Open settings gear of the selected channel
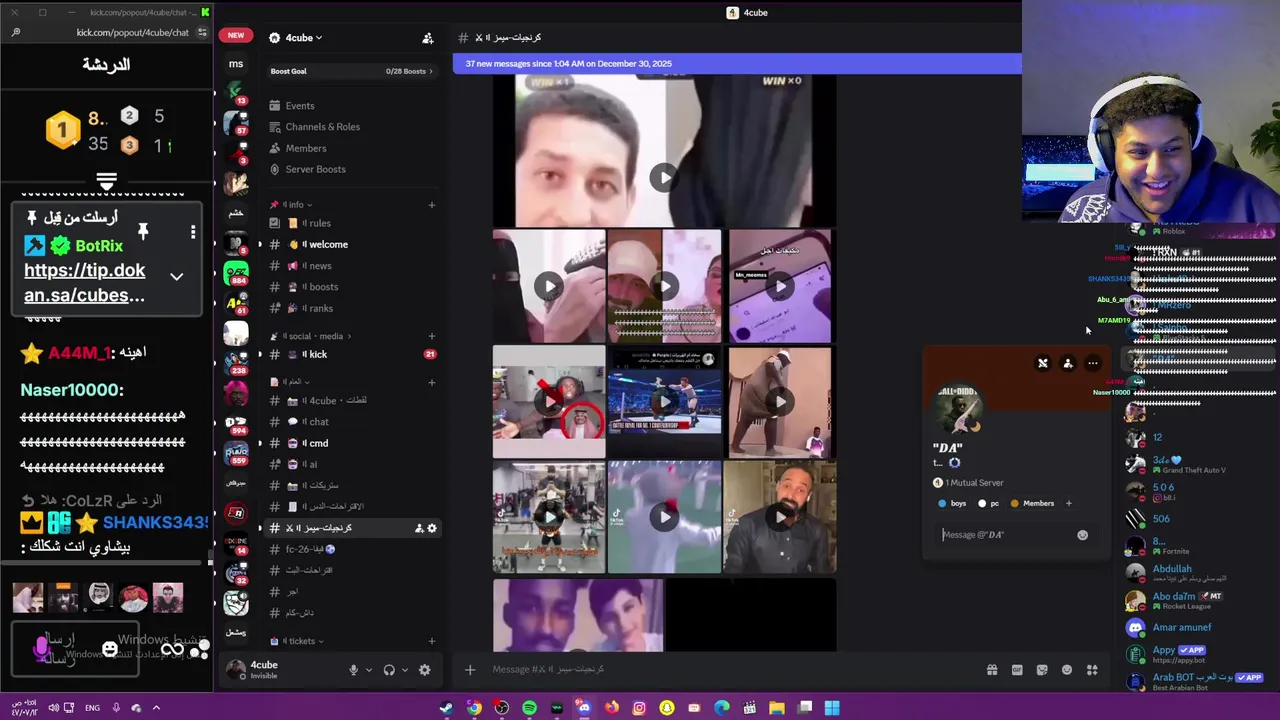Viewport: 1280px width, 720px height. tap(432, 528)
